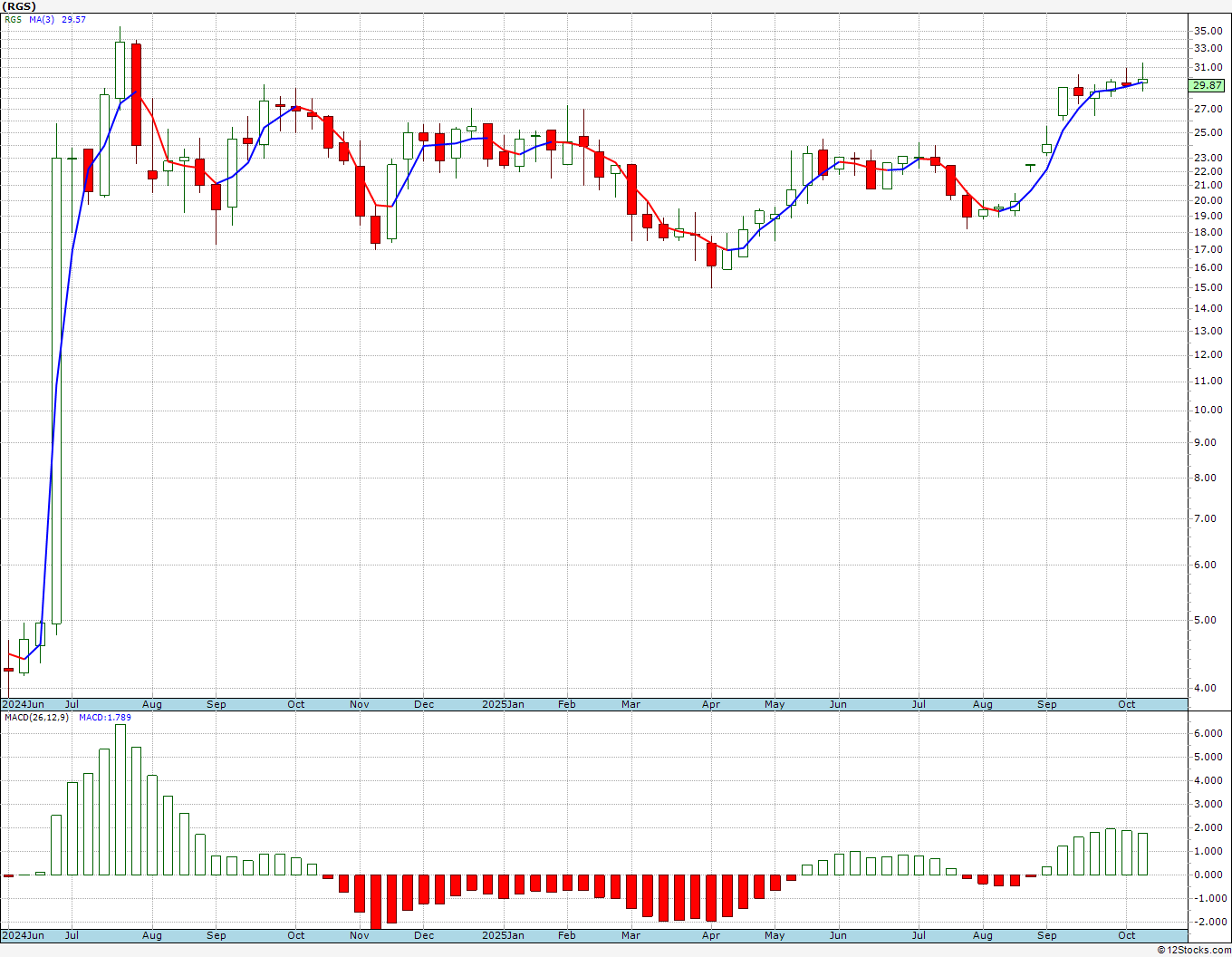Click the 33.00 price axis label

coord(1208,48)
